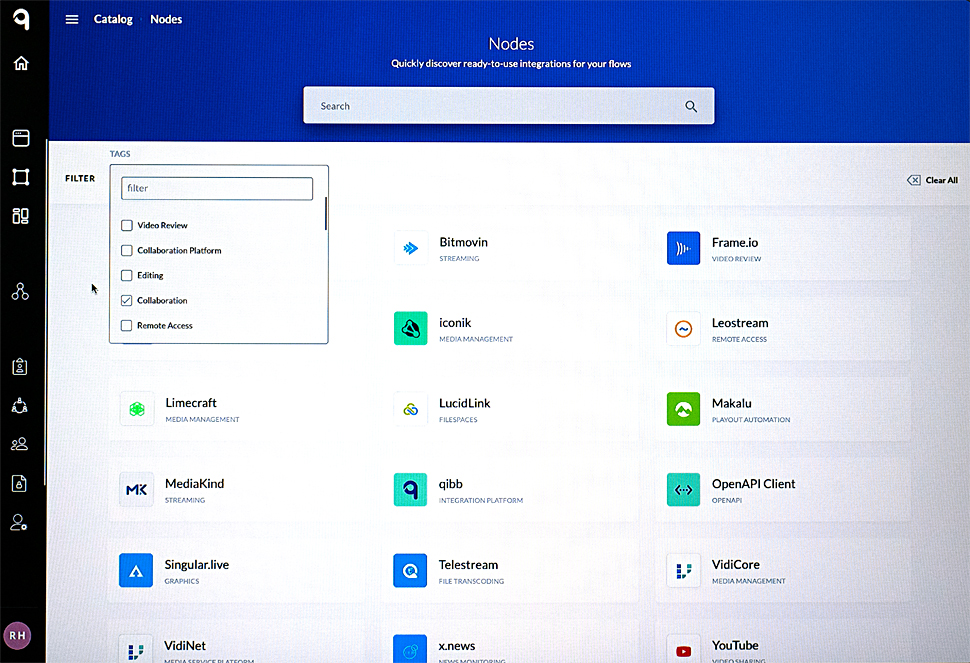The width and height of the screenshot is (970, 663).
Task: Click the Limecraft node icon
Action: (137, 409)
